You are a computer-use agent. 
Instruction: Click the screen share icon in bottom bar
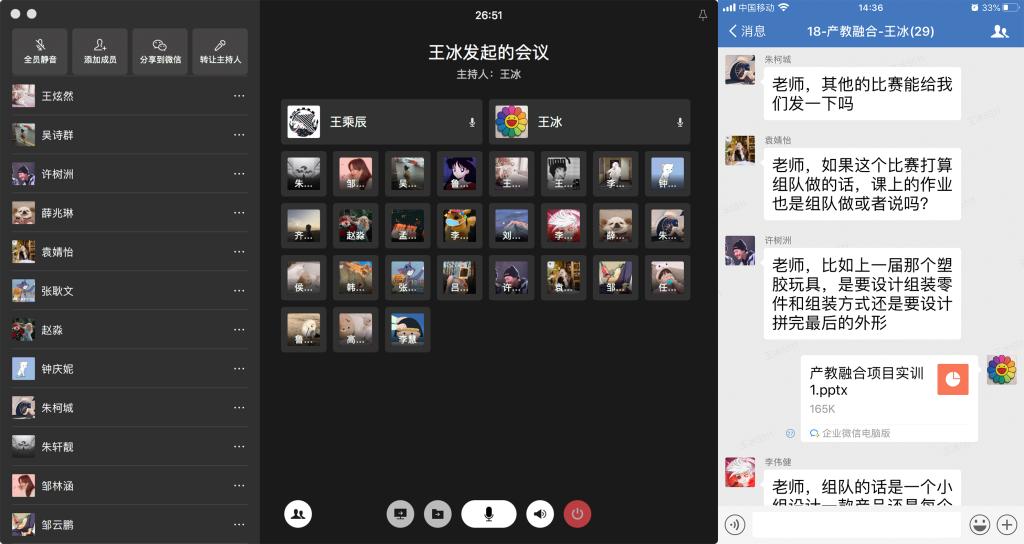pos(400,514)
